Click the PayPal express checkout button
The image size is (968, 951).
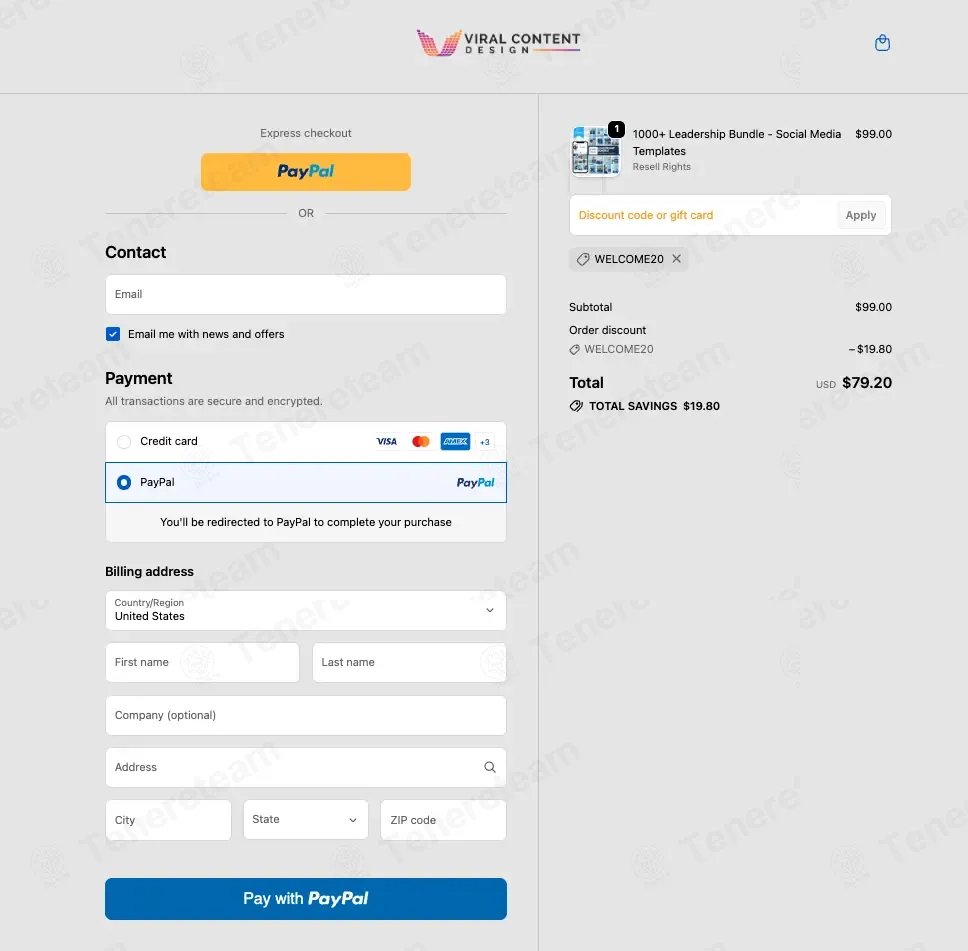click(306, 172)
